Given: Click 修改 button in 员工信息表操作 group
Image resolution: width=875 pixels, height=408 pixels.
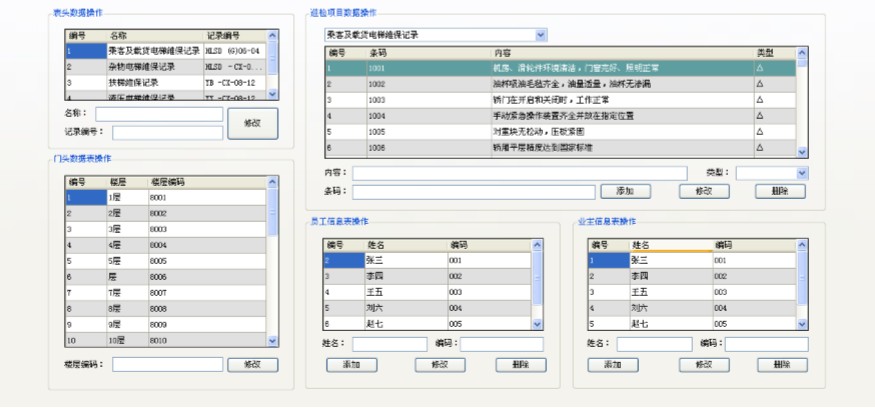Looking at the screenshot, I should coord(440,365).
